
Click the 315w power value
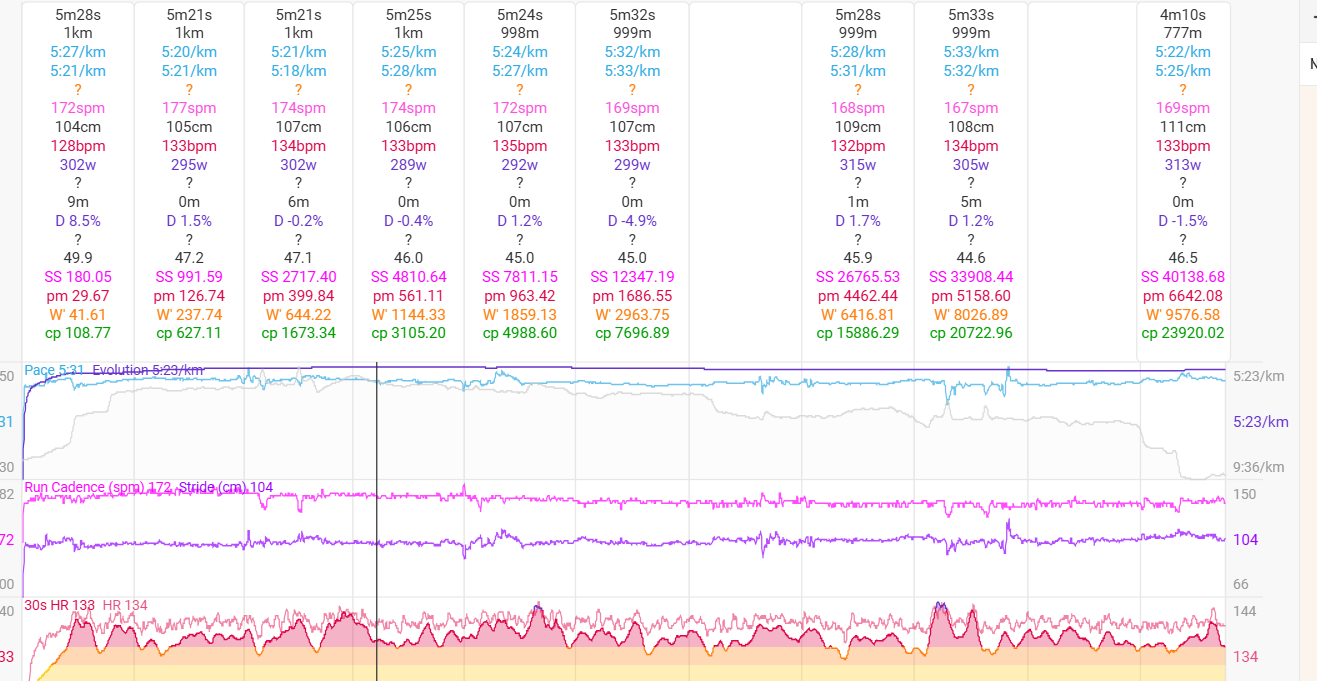point(857,165)
